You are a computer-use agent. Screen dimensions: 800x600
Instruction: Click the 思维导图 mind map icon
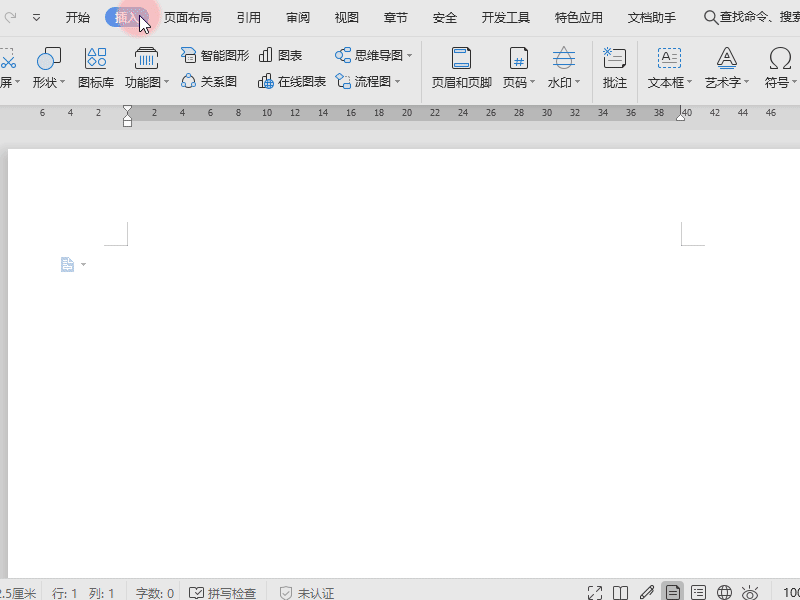point(343,55)
